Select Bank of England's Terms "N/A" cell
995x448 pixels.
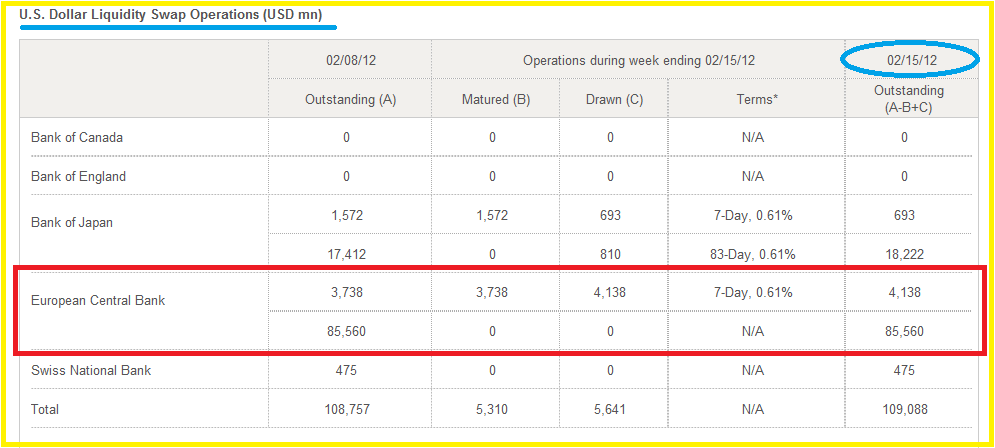tap(753, 176)
